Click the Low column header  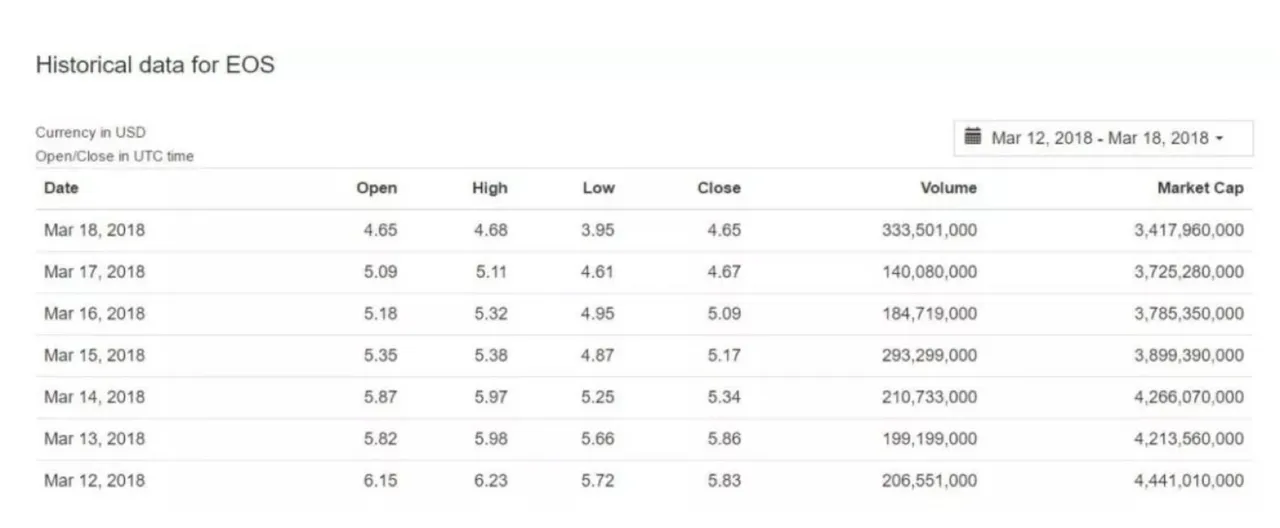pyautogui.click(x=599, y=188)
